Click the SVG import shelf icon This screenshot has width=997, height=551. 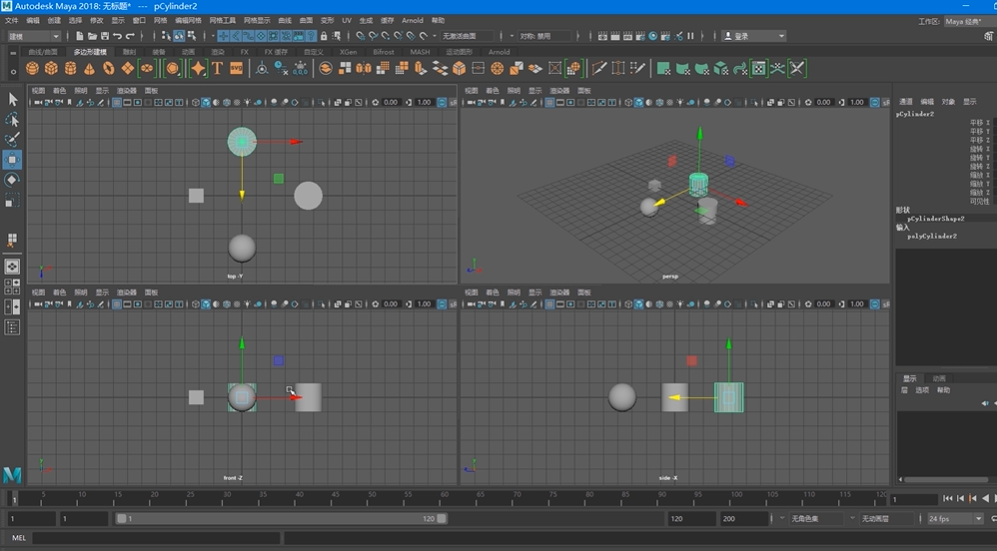(x=237, y=68)
